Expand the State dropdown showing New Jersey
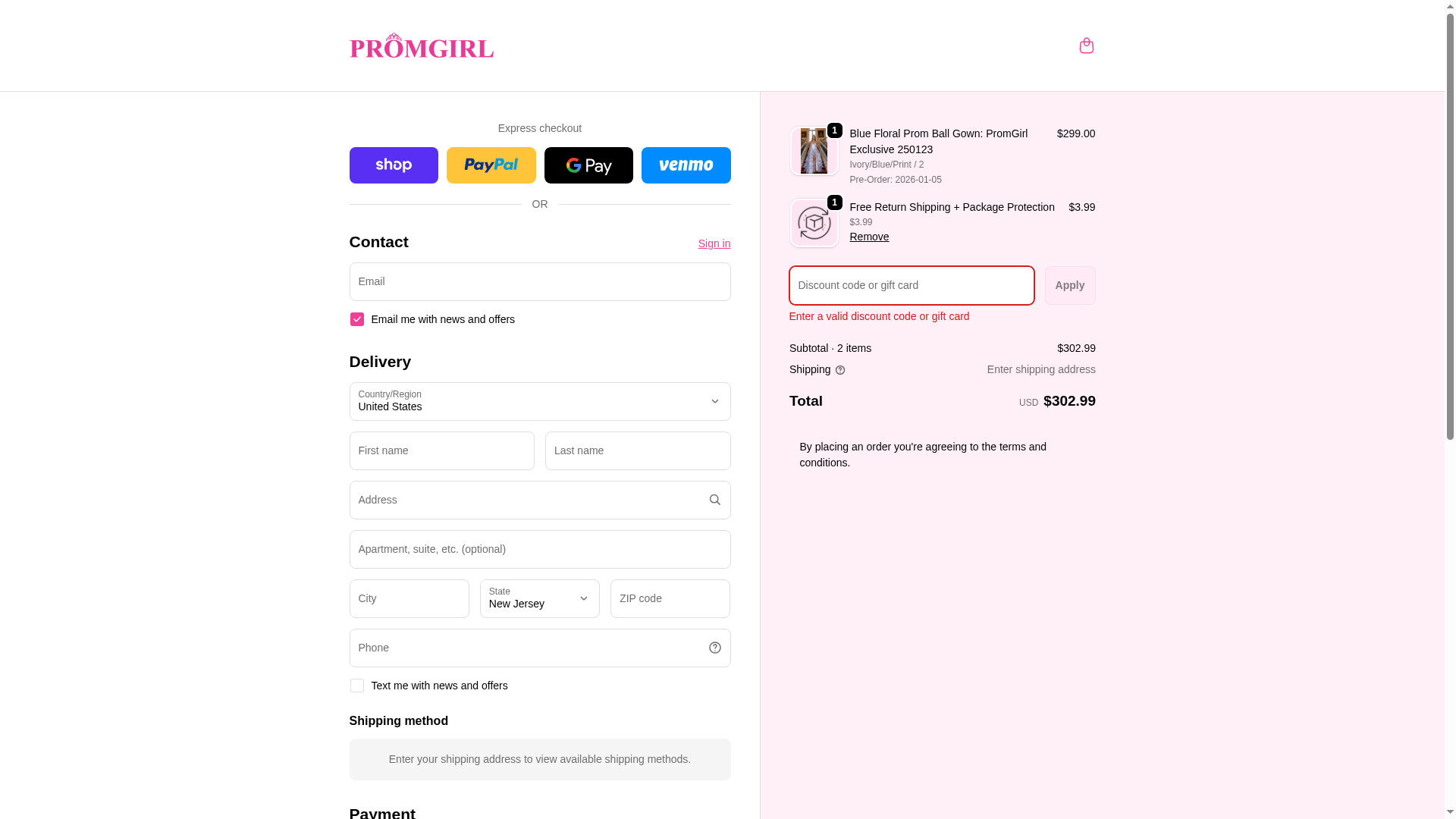This screenshot has height=819, width=1456. 540,598
